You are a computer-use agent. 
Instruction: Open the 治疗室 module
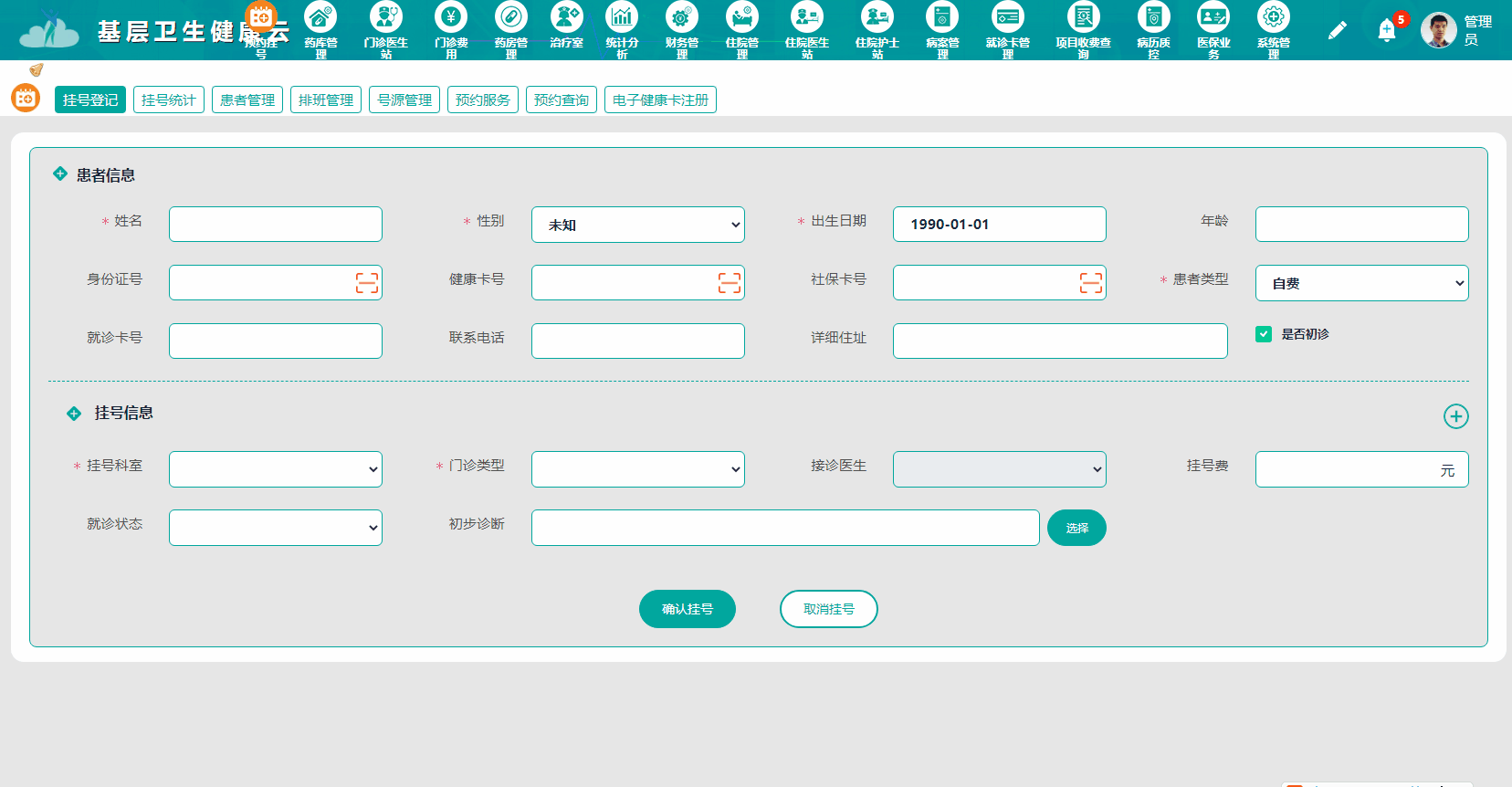567,26
